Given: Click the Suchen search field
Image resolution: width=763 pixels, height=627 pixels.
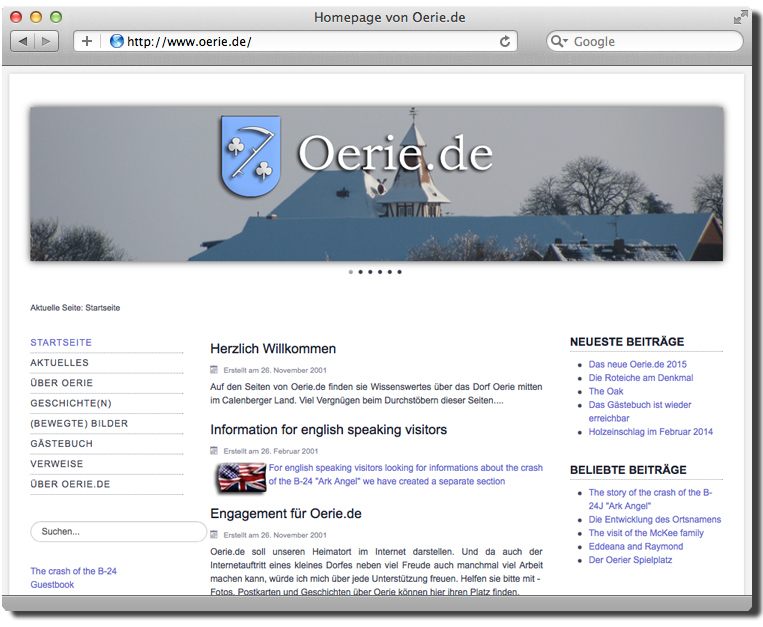Looking at the screenshot, I should [x=119, y=532].
